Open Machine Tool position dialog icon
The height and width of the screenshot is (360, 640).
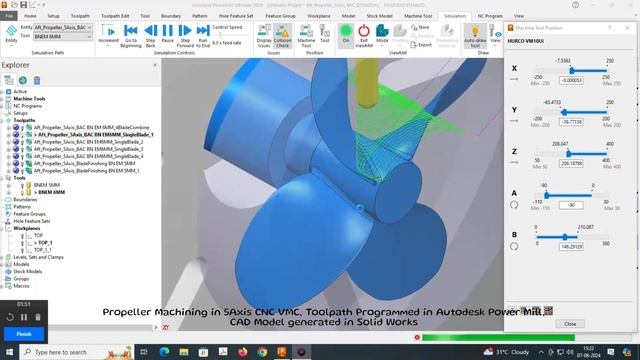(306, 36)
